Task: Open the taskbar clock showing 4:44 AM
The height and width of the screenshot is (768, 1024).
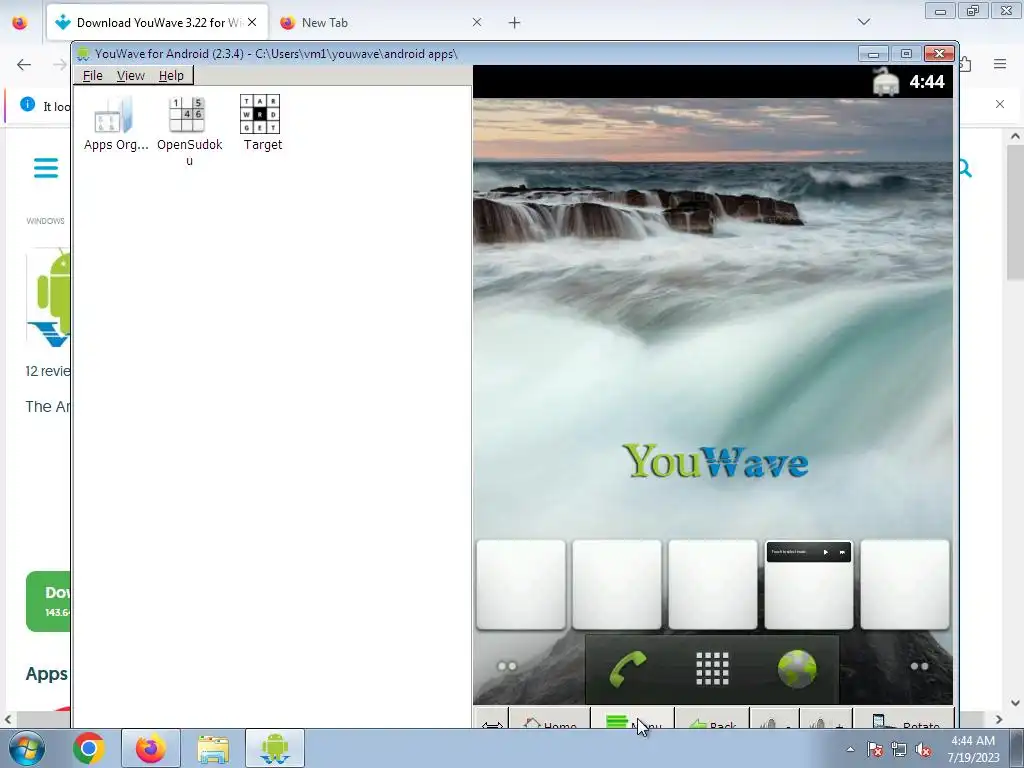Action: pos(973,748)
